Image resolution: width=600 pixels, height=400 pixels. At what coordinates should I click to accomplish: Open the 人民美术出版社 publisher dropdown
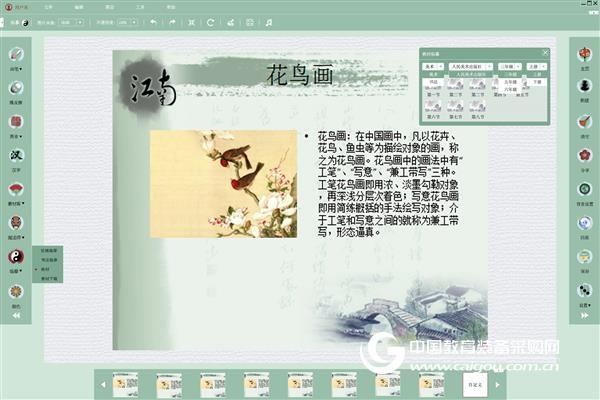pos(470,67)
